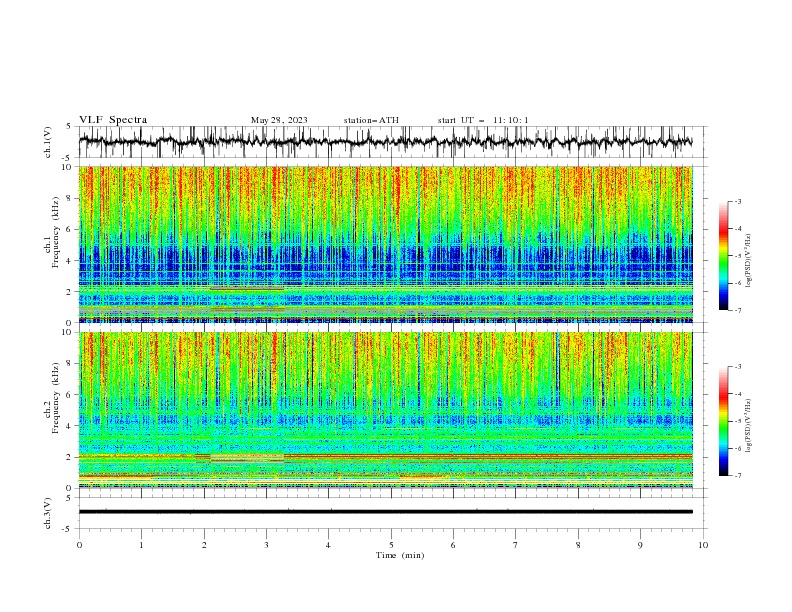
Task: Click the ch.1 voltage waveform trace
Action: point(385,142)
